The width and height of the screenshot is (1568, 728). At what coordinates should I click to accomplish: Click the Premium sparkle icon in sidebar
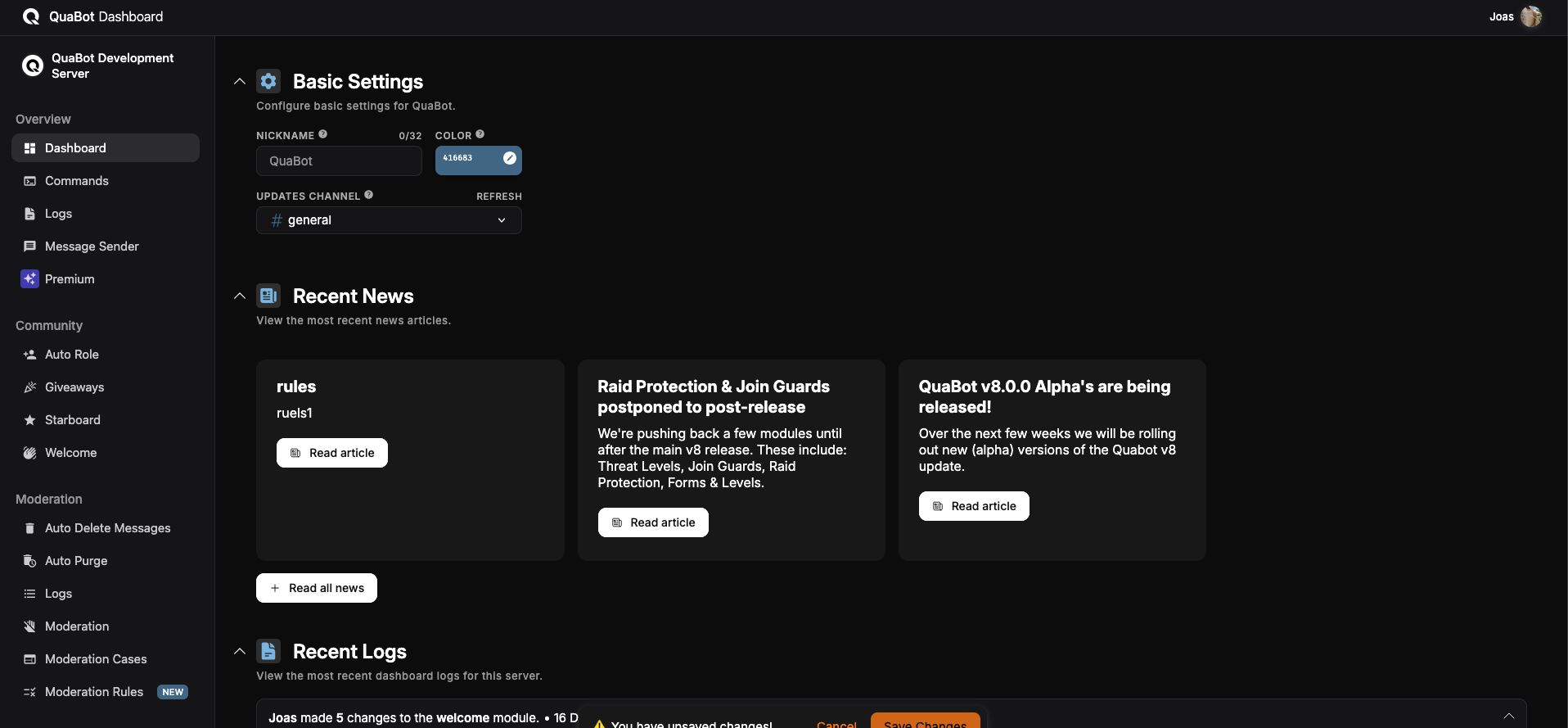click(29, 278)
